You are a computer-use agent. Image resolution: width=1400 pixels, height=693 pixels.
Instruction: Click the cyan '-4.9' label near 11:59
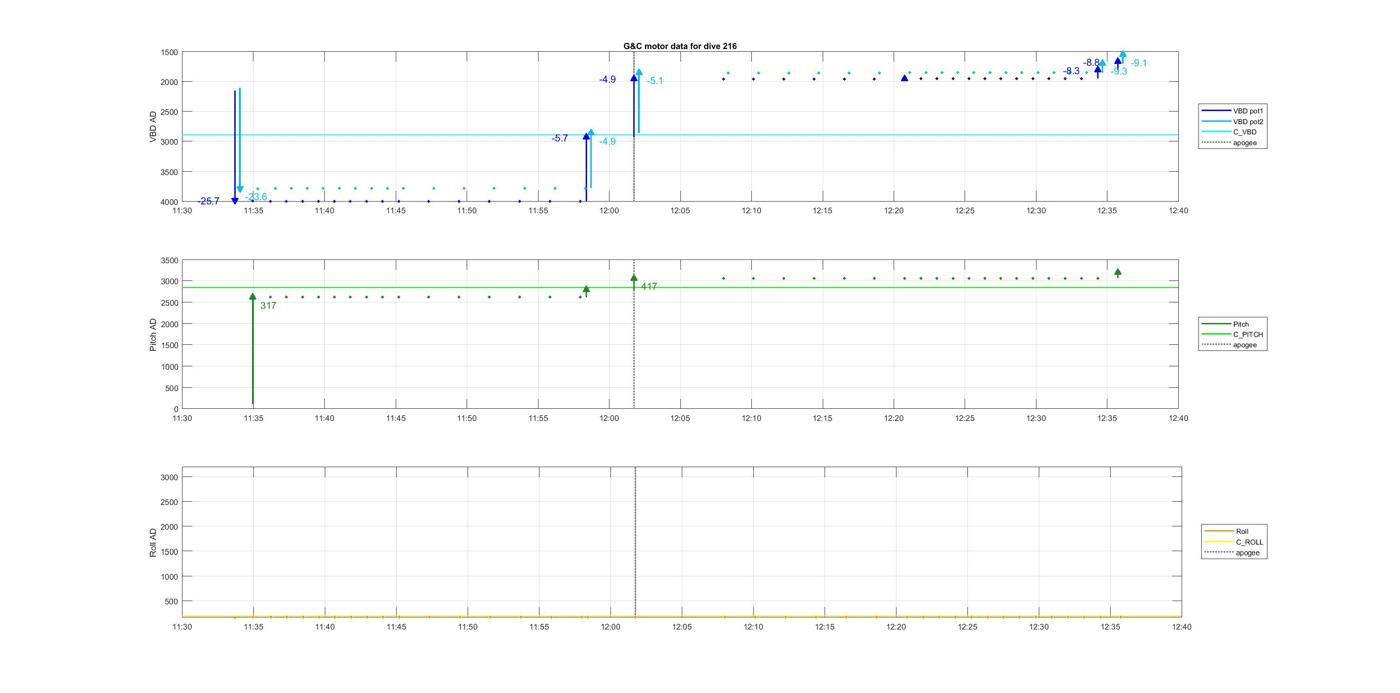pos(607,142)
